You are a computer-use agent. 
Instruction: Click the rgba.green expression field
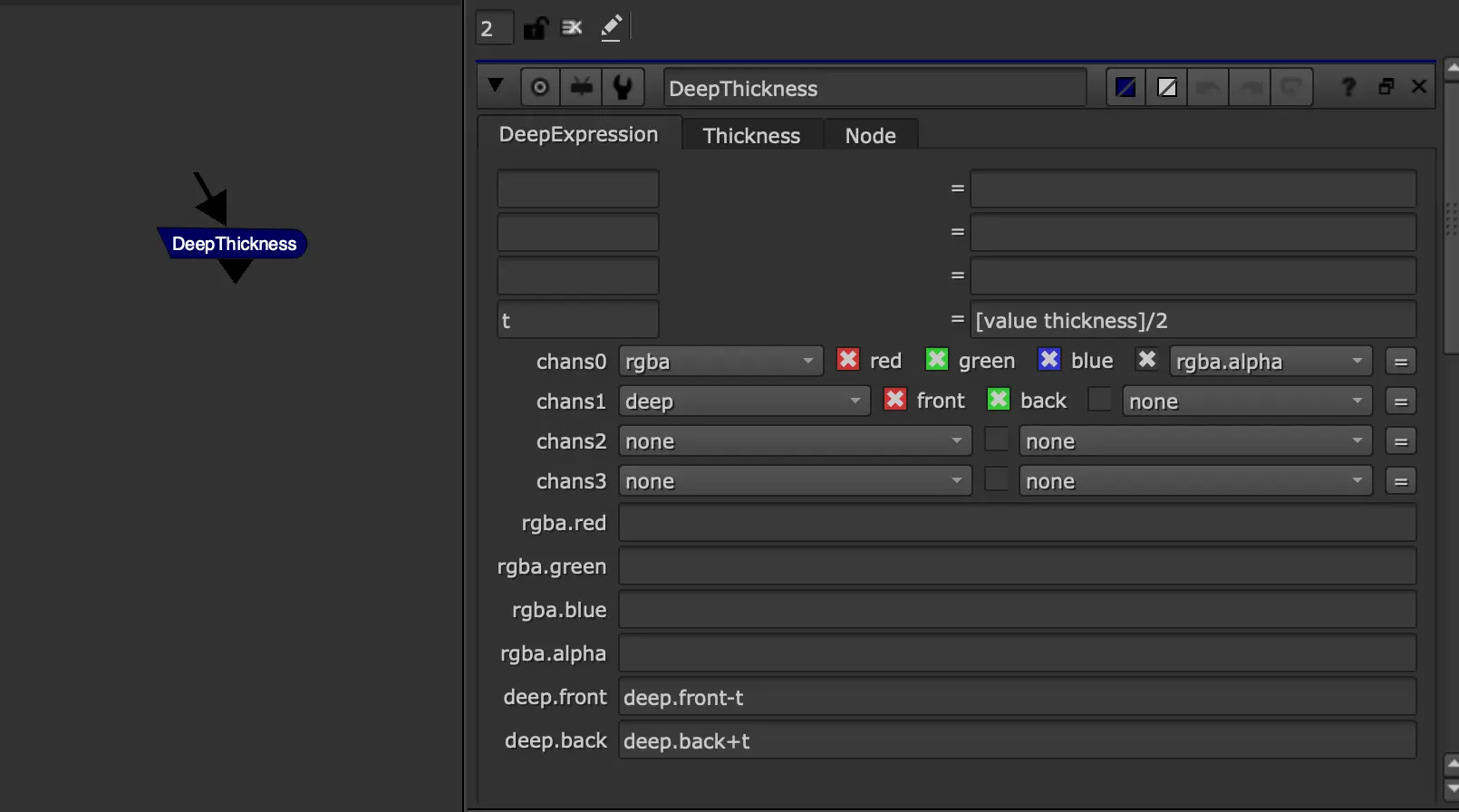pyautogui.click(x=1017, y=566)
